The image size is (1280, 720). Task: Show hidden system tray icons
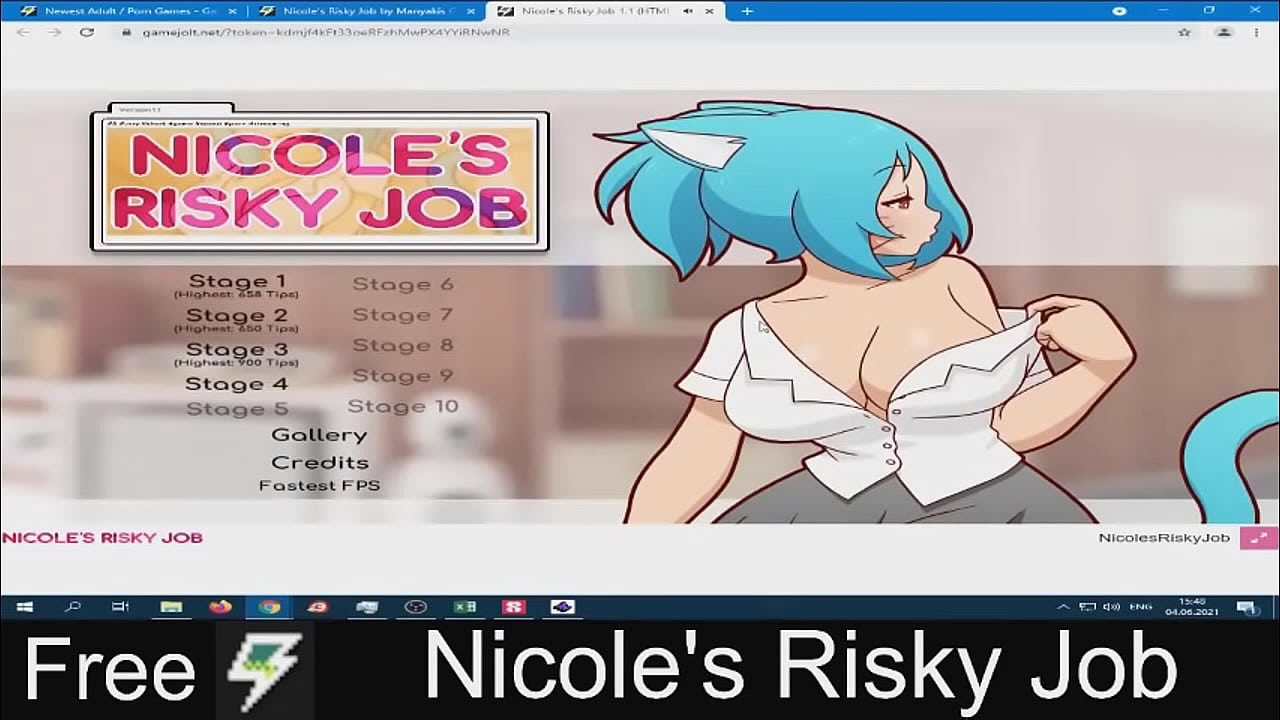tap(1063, 607)
